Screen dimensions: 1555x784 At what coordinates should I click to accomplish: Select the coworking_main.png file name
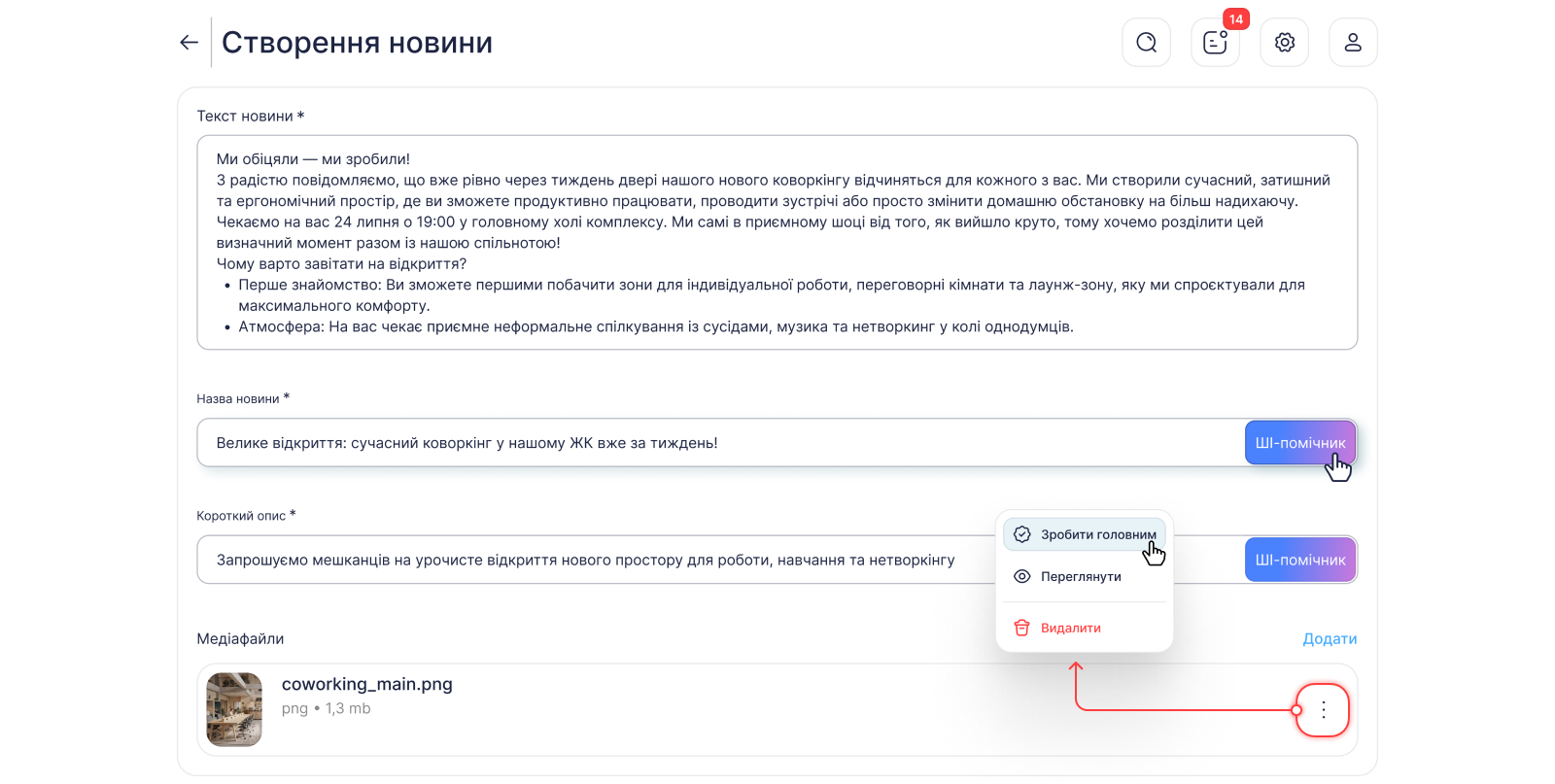pyautogui.click(x=367, y=685)
